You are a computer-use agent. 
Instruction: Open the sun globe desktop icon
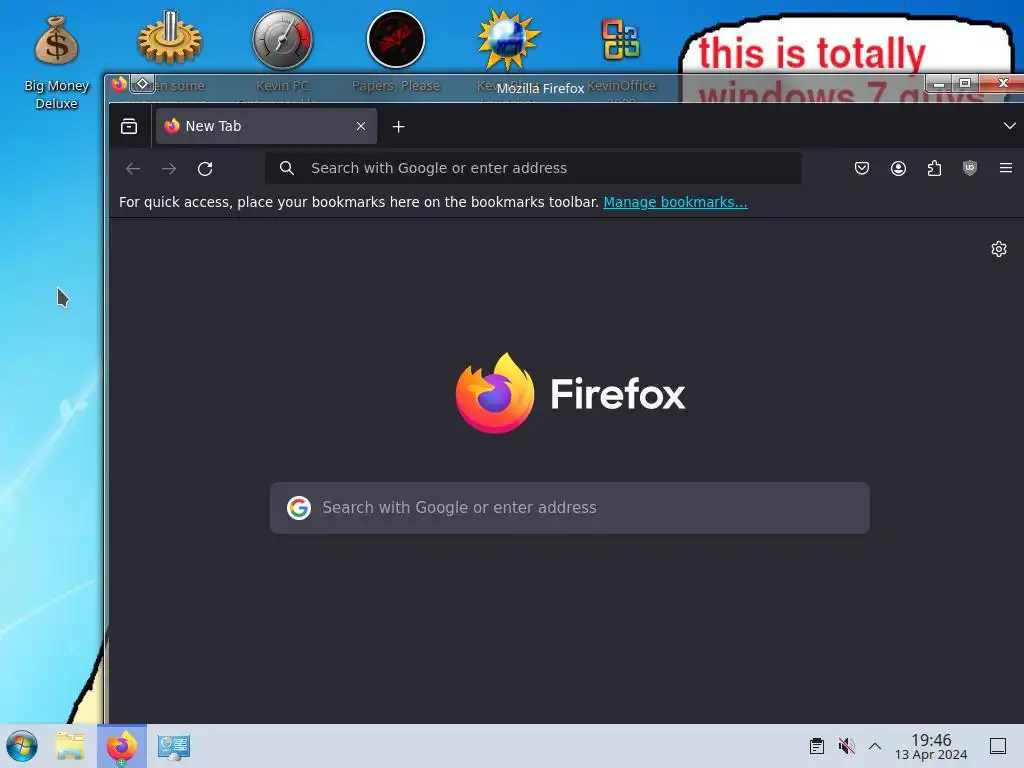pos(508,40)
